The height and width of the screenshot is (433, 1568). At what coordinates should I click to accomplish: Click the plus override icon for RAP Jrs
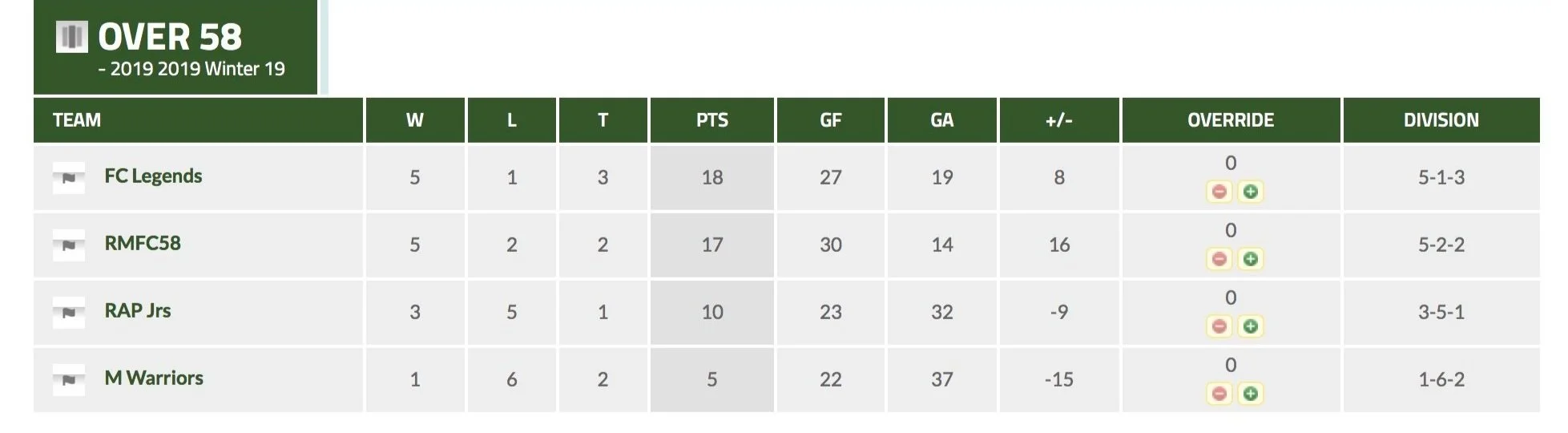click(1251, 326)
